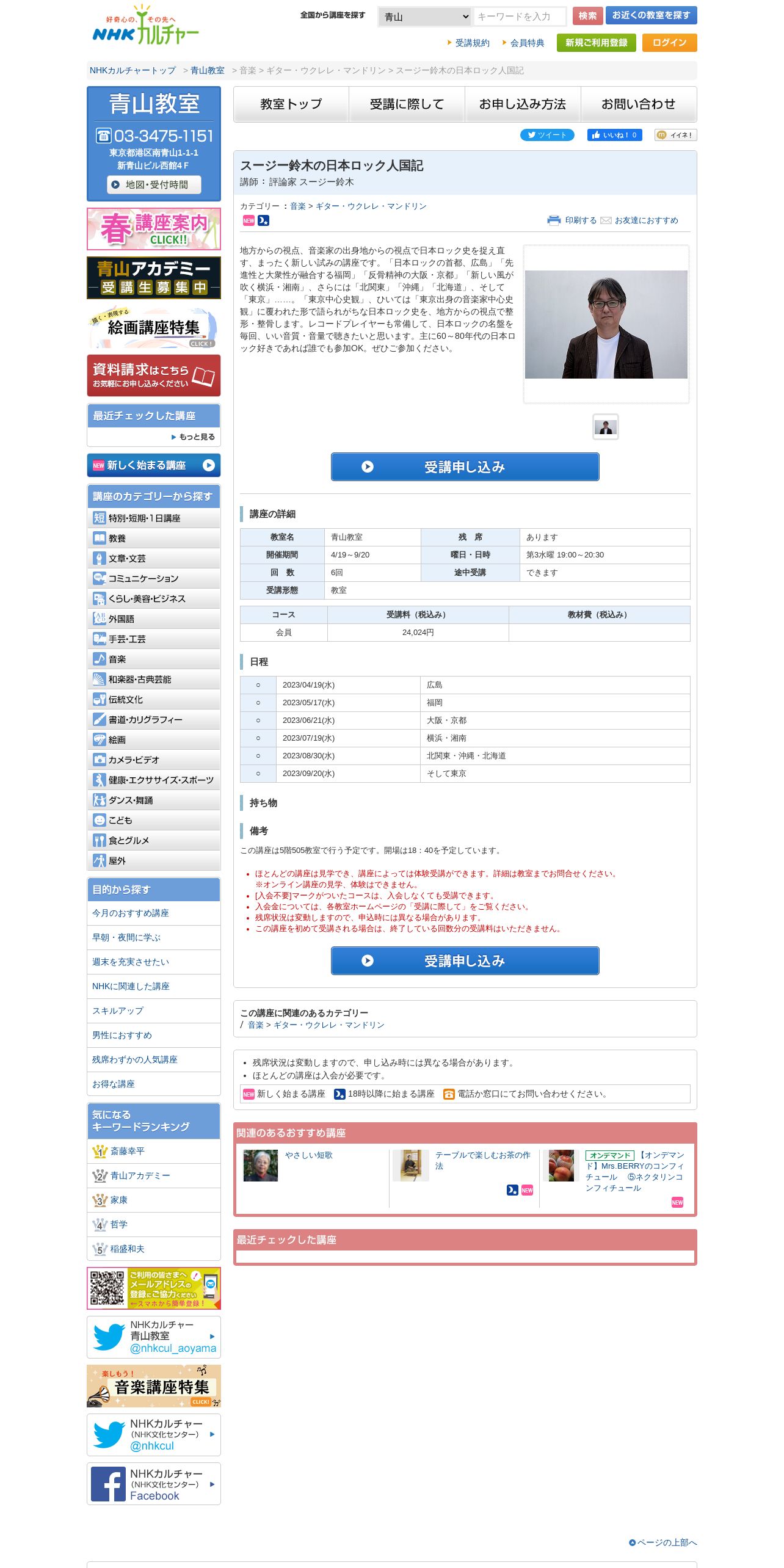Viewport: 784px width, 1568px height.
Task: Select 健康・エクササイズ・スポーツ category icon
Action: 100,780
